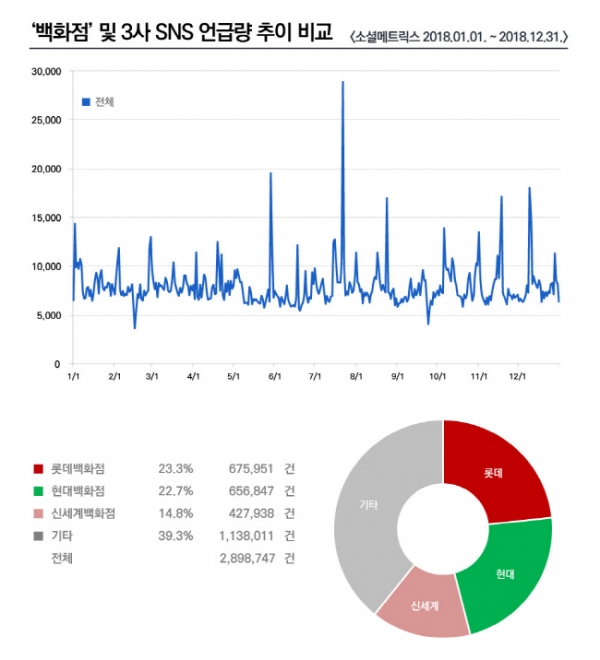Screen dimensions: 600x660
Task: Click the red 롯데백화점 legend swatch
Action: click(x=38, y=469)
